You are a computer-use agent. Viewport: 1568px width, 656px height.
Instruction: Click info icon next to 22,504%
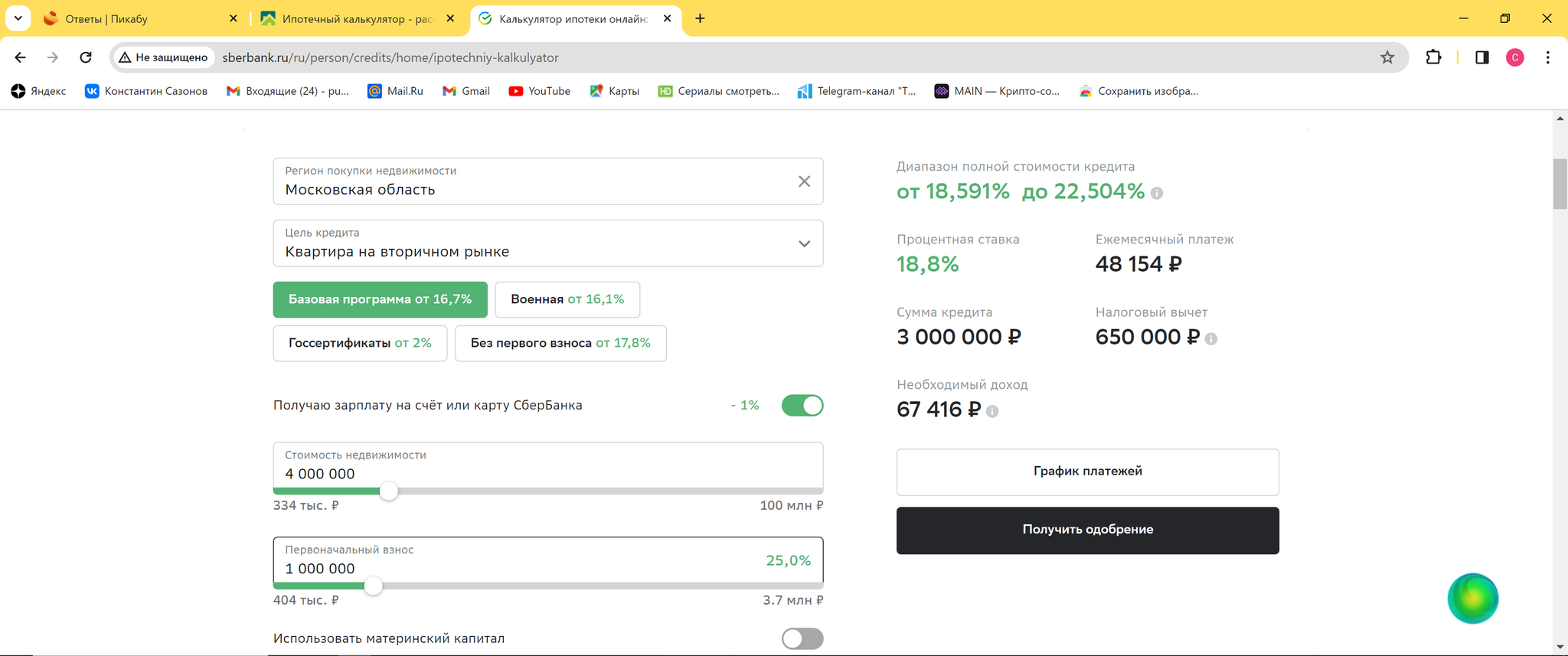pyautogui.click(x=1157, y=193)
